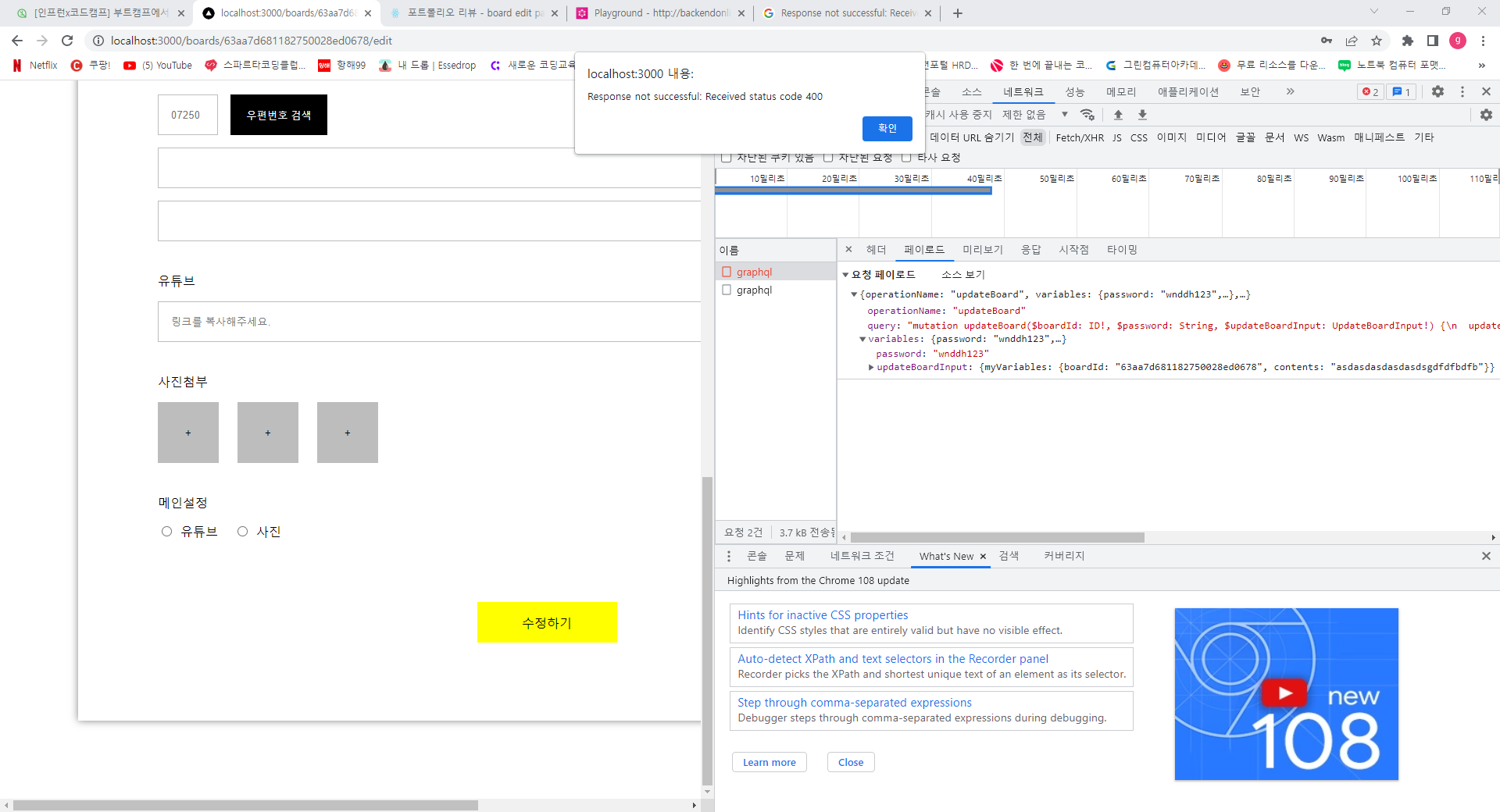Click the page vertical scrollbar thumb
Viewport: 1500px width, 812px height.
[708, 631]
